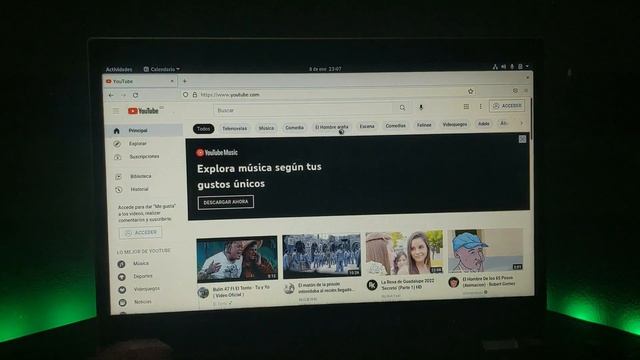This screenshot has width=640, height=360.
Task: Click the YouTube logo
Action: click(143, 111)
